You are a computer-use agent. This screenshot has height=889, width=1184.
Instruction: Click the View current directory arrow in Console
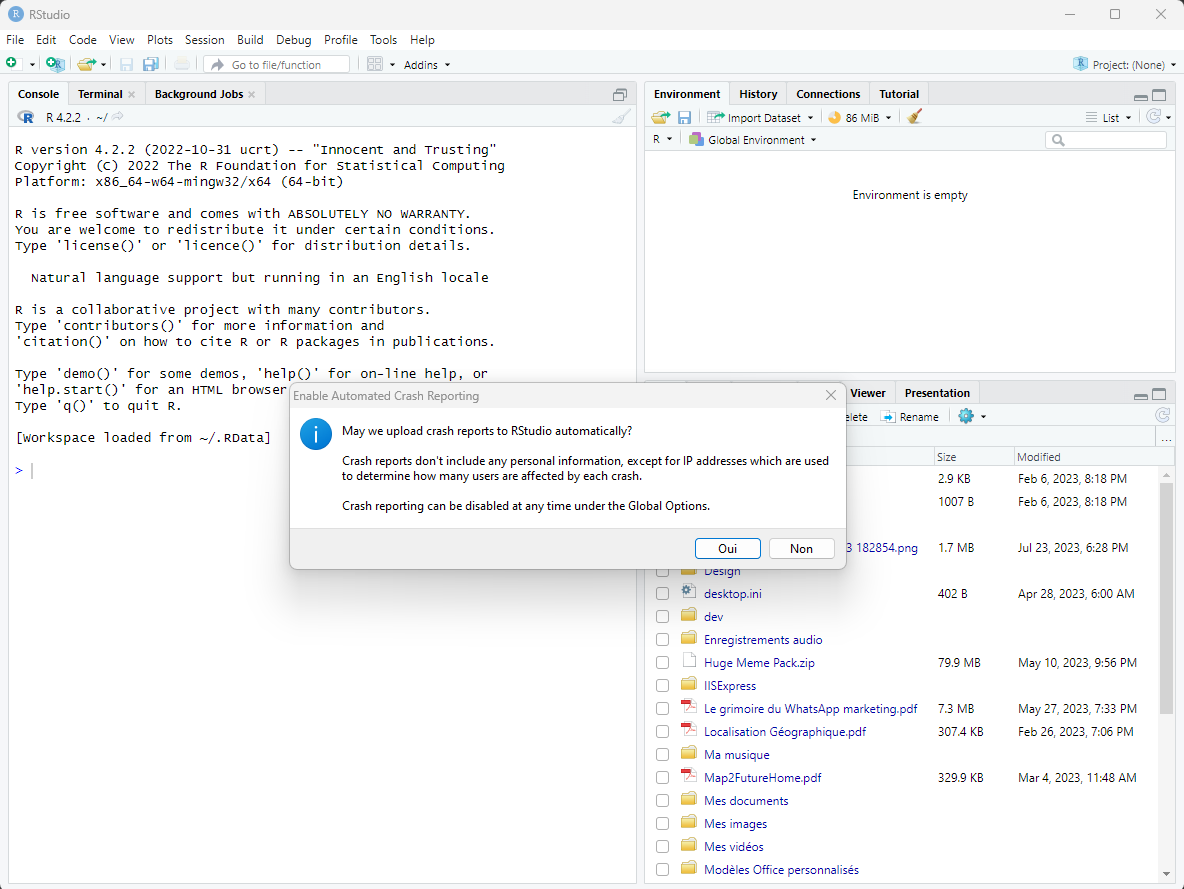tap(118, 117)
